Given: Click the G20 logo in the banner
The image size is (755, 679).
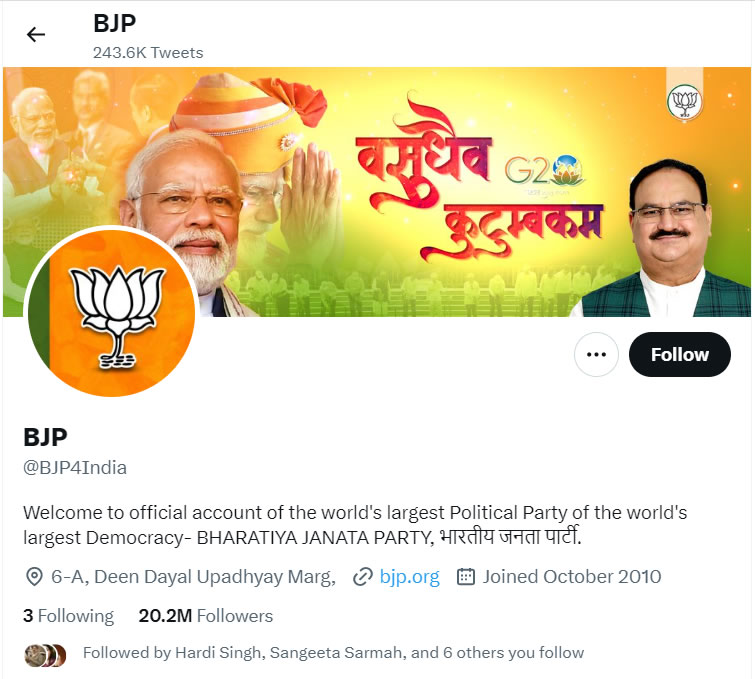Looking at the screenshot, I should (544, 170).
